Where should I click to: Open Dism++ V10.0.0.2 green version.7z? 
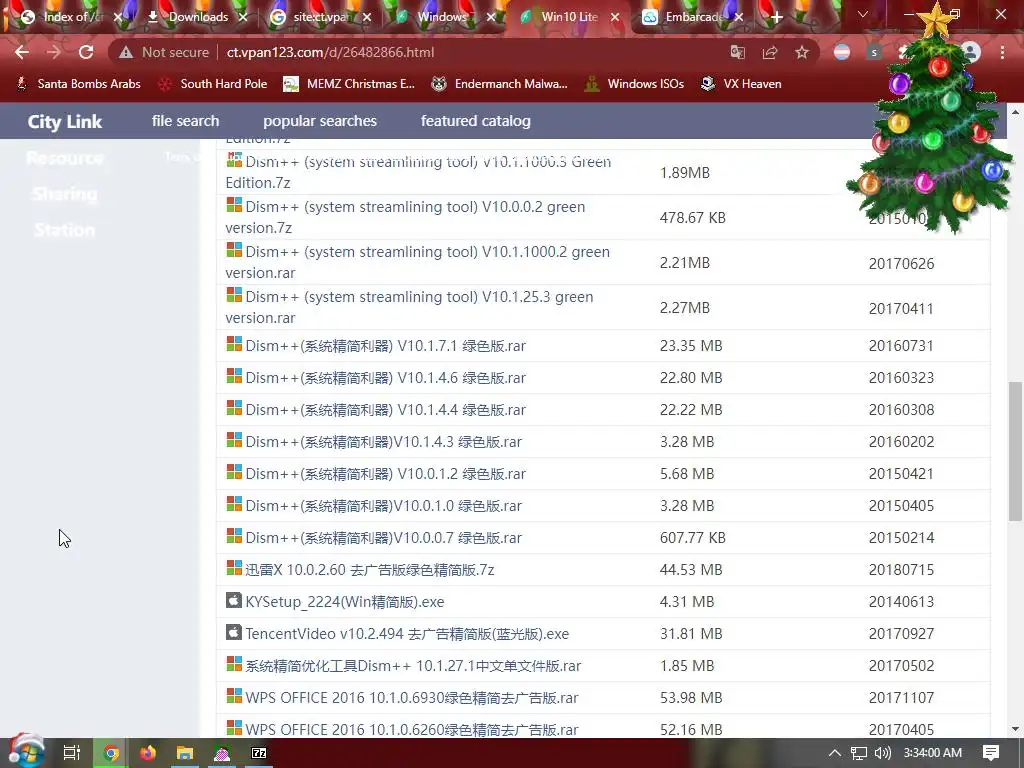(405, 217)
